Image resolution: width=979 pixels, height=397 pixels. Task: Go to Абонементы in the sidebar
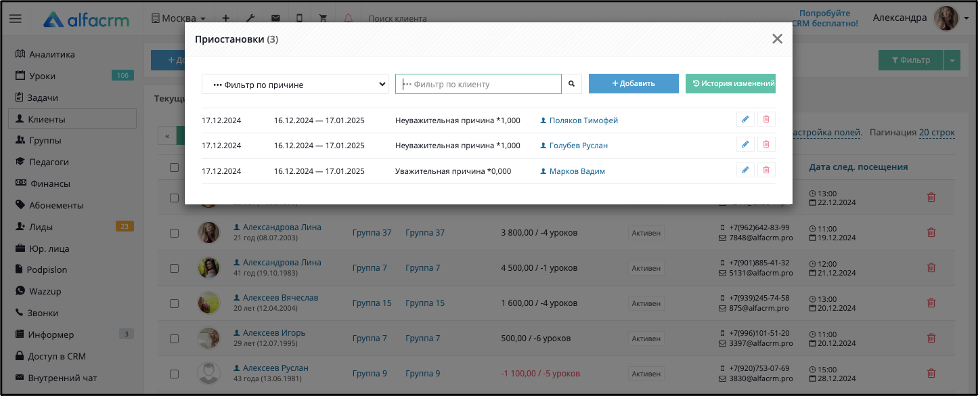[x=56, y=205]
